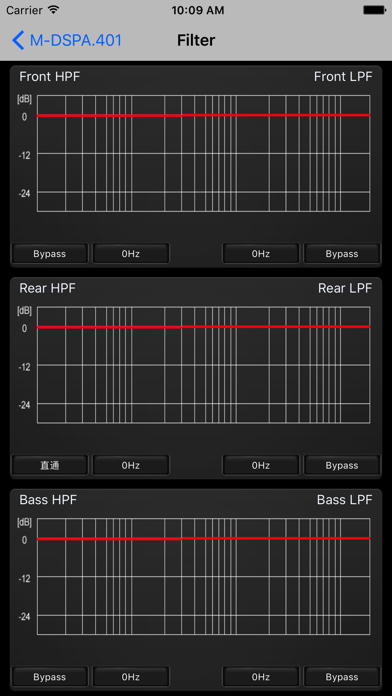Select the Rear HPF label
The height and width of the screenshot is (696, 392).
point(48,288)
